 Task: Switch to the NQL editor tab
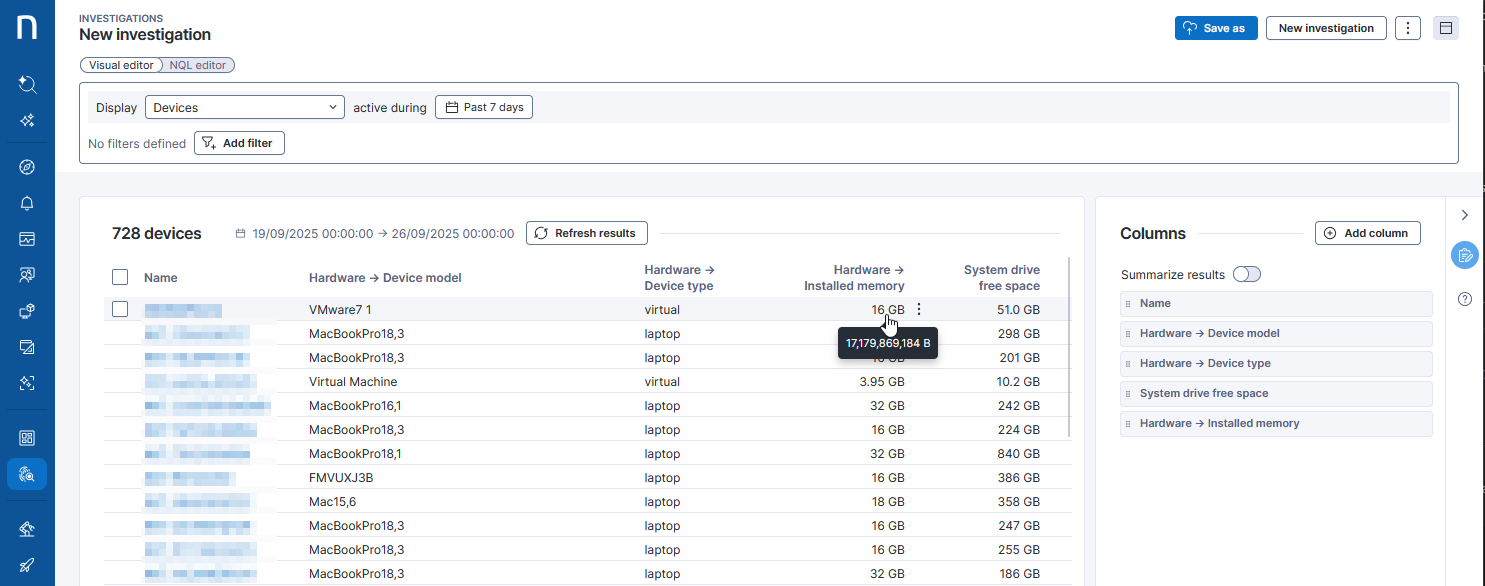point(198,65)
